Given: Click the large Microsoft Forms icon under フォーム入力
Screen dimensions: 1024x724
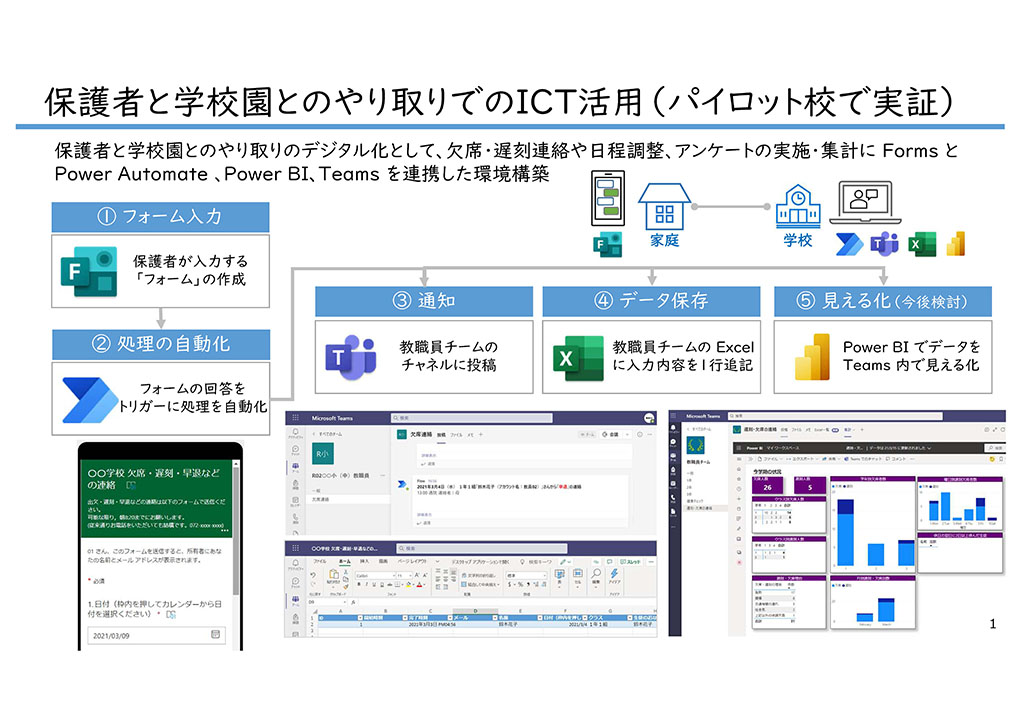Looking at the screenshot, I should coord(89,271).
